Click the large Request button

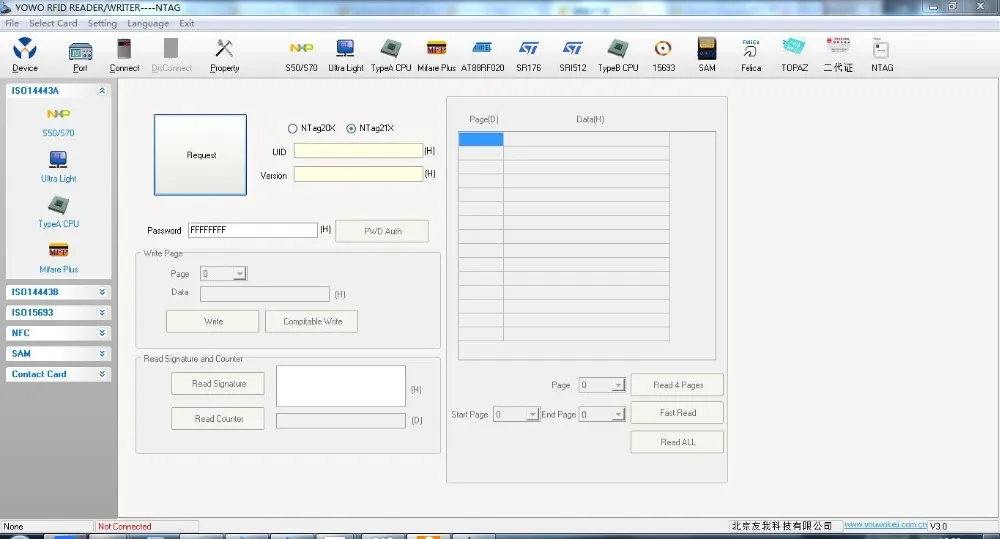pyautogui.click(x=200, y=155)
